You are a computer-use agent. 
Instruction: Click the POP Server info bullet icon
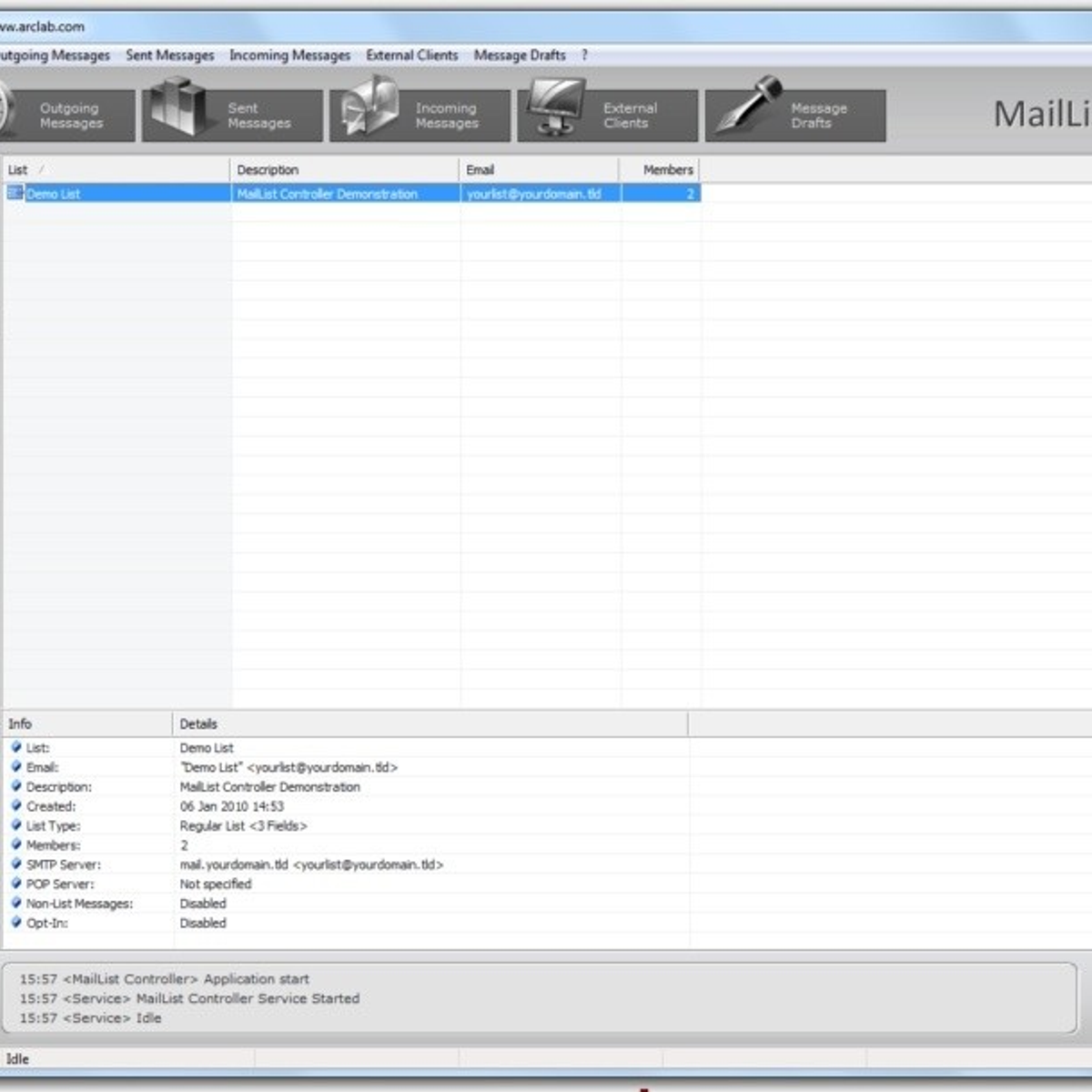click(x=15, y=883)
